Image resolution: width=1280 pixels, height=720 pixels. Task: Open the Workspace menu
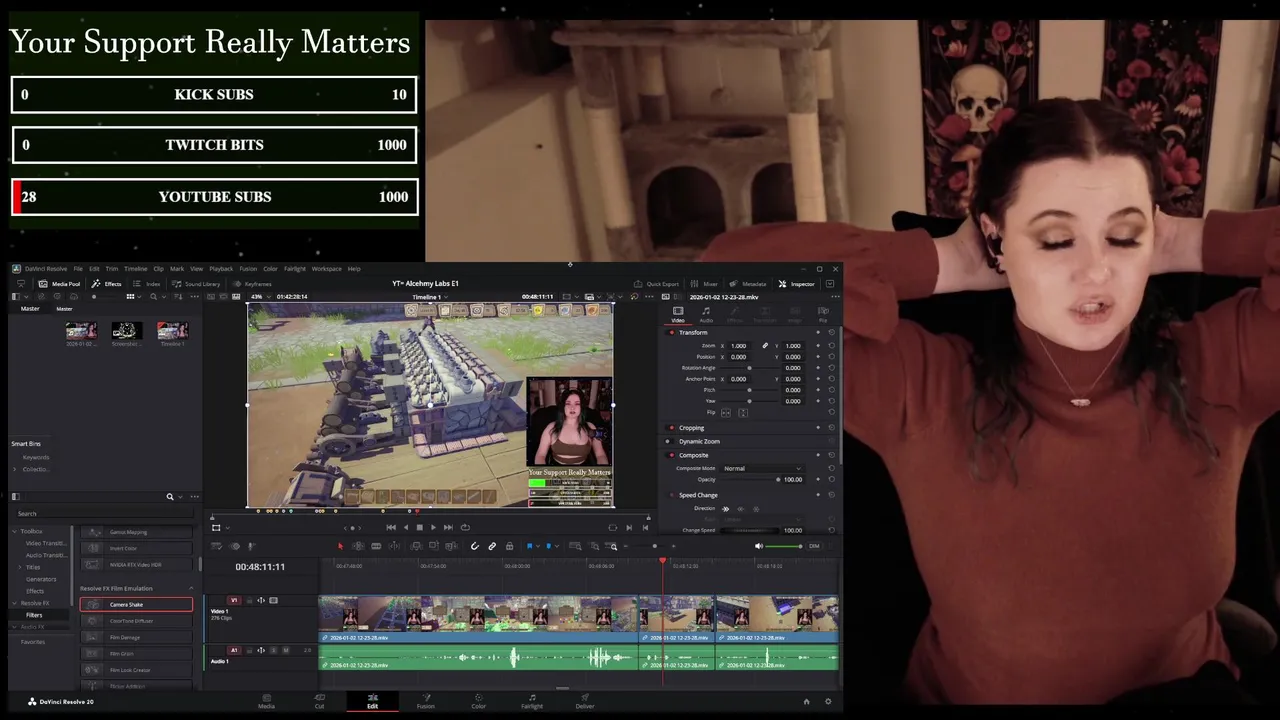tap(326, 269)
